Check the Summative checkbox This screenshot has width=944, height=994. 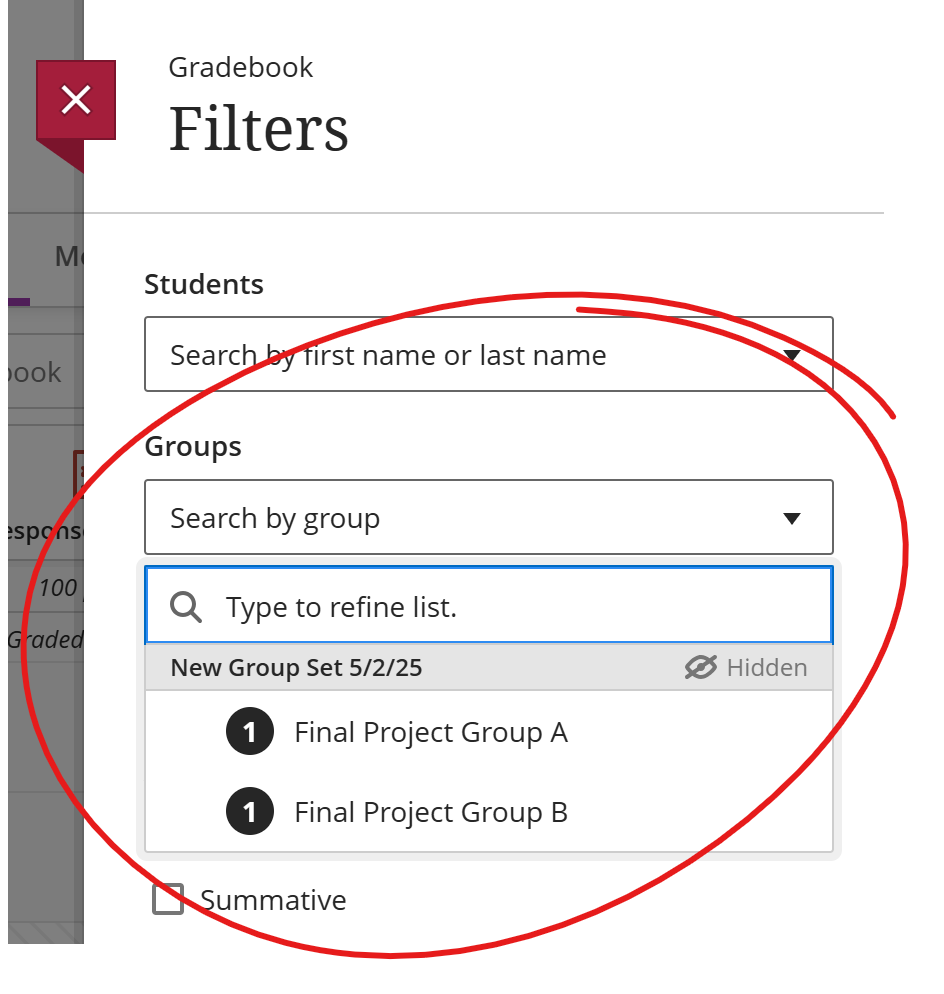[168, 899]
